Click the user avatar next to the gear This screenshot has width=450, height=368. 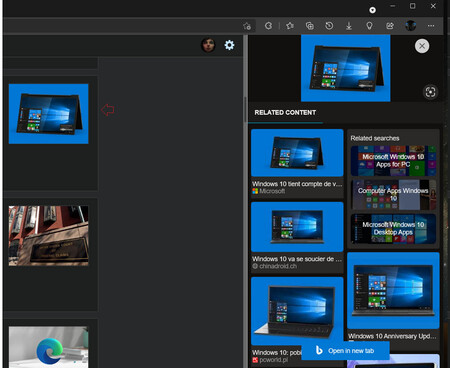pos(208,45)
